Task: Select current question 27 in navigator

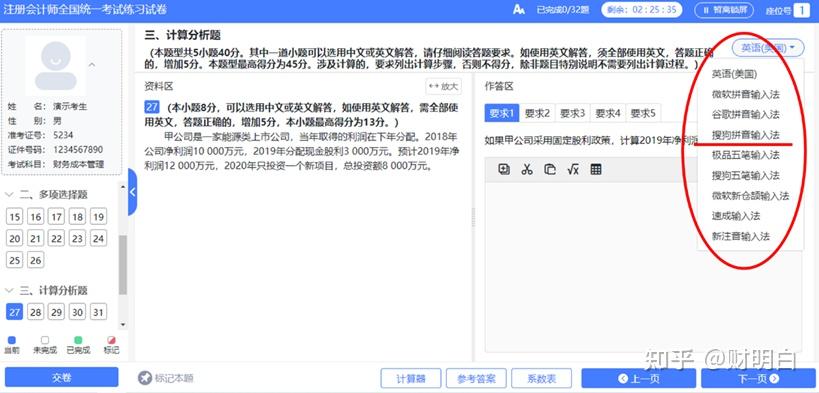Action: click(15, 312)
